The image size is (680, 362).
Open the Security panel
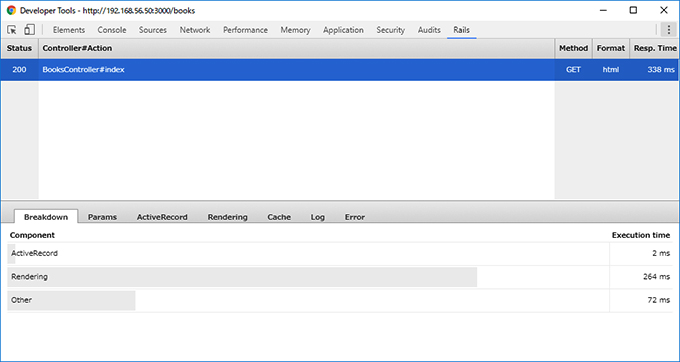tap(390, 30)
